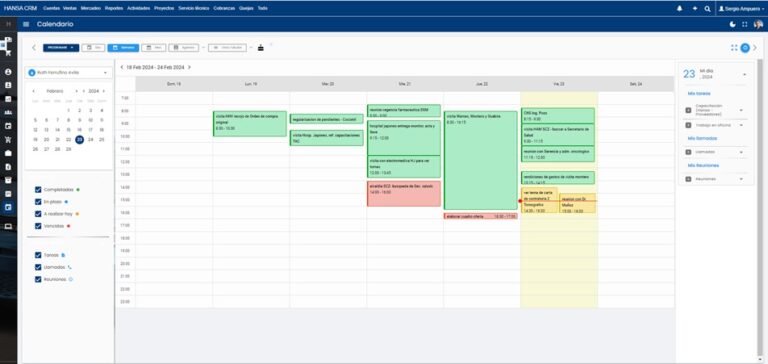This screenshot has width=768, height=364.
Task: Uncheck the Tareas checkbox
Action: [38, 255]
